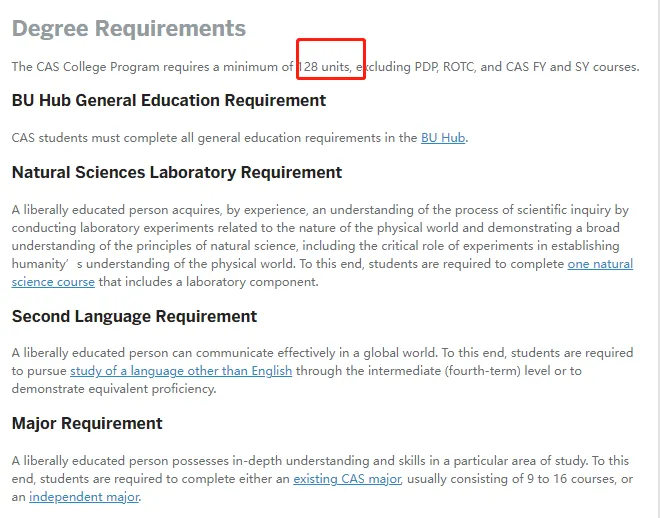This screenshot has height=518, width=660.
Task: Select the 'Natural Sciences Laboratory Requirement' heading
Action: click(177, 173)
